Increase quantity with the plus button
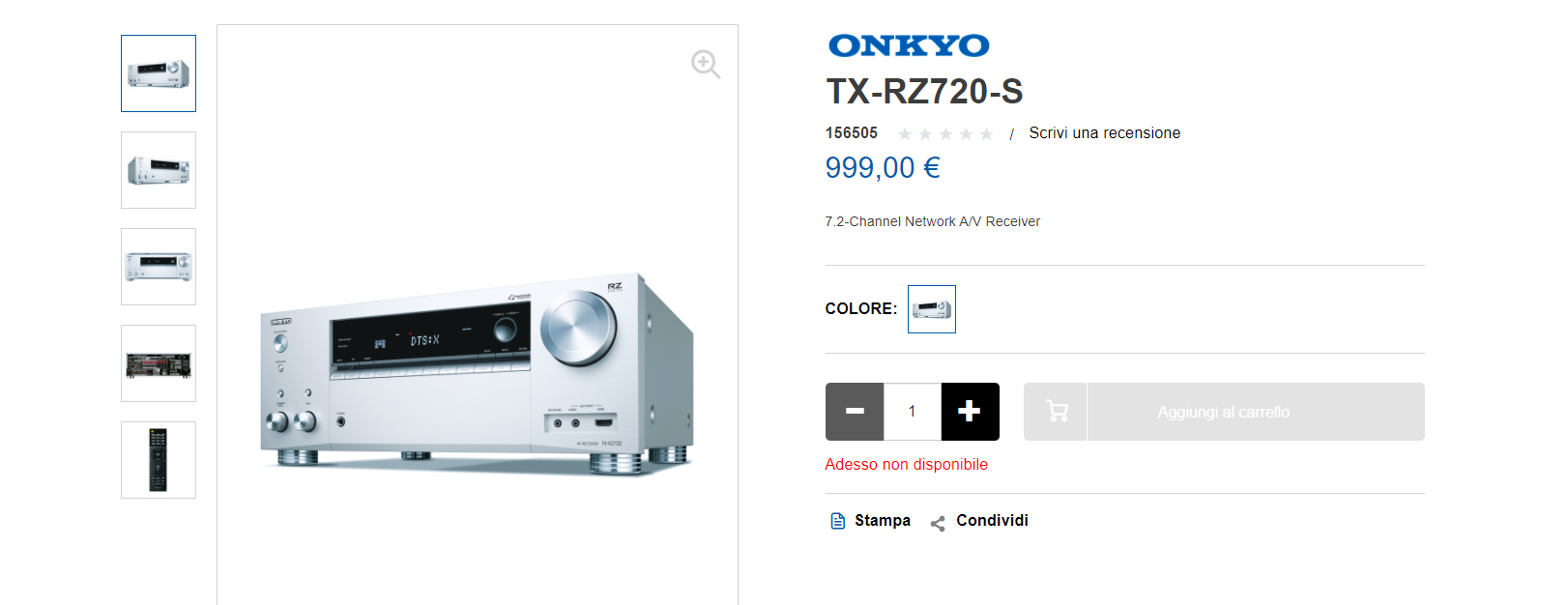 coord(970,412)
